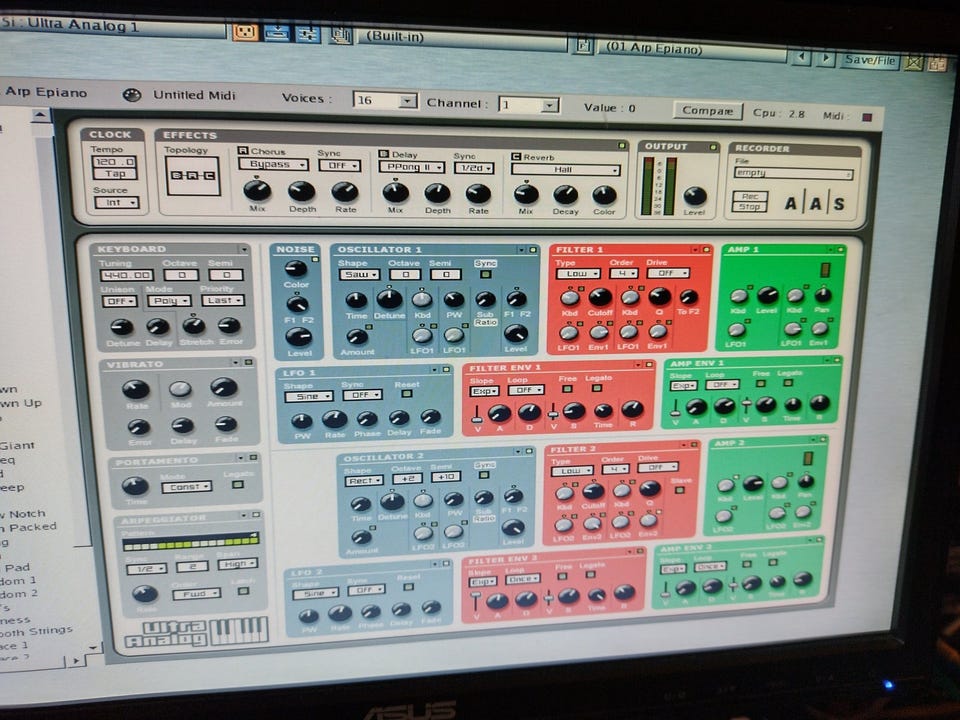Toggle Filter 1 module on/off LED
Viewport: 960px width, 720px height.
pos(706,250)
